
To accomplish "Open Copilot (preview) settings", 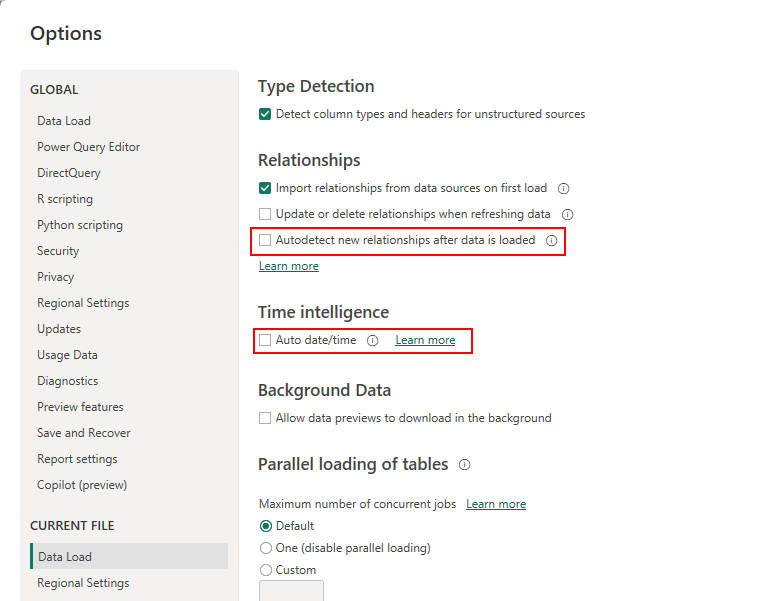I will click(82, 485).
